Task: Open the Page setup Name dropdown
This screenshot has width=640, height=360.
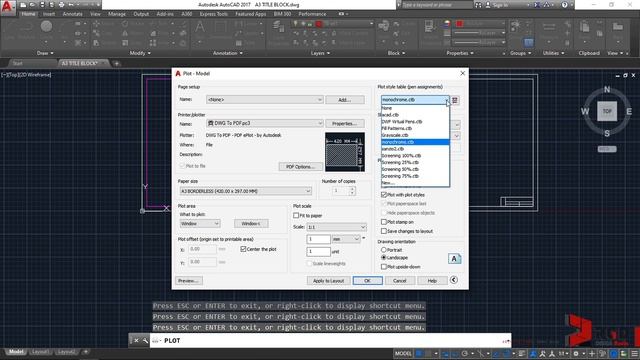Action: tap(264, 100)
